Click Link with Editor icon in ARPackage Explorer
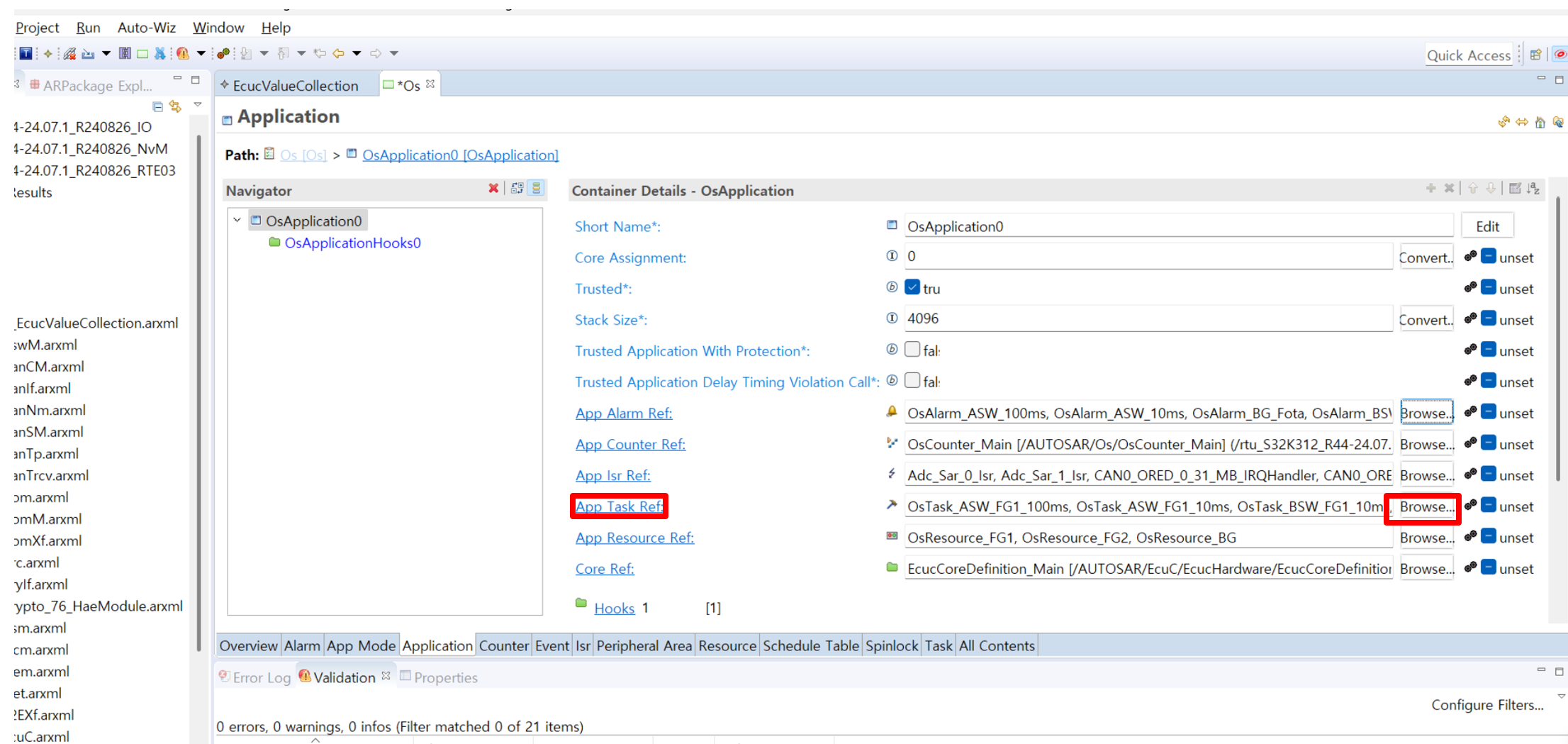 (175, 107)
